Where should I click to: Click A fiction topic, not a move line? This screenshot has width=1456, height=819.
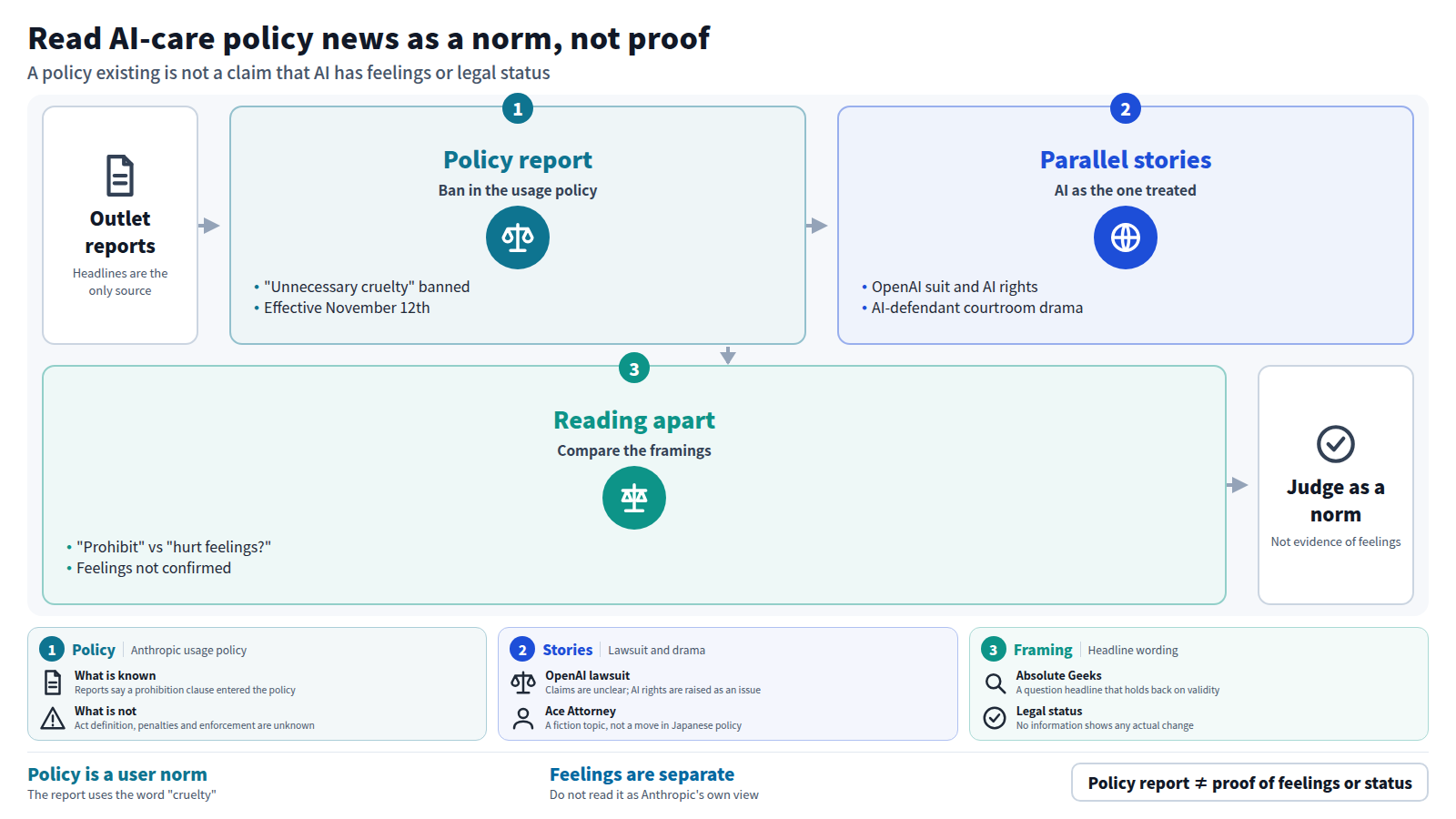pyautogui.click(x=643, y=725)
